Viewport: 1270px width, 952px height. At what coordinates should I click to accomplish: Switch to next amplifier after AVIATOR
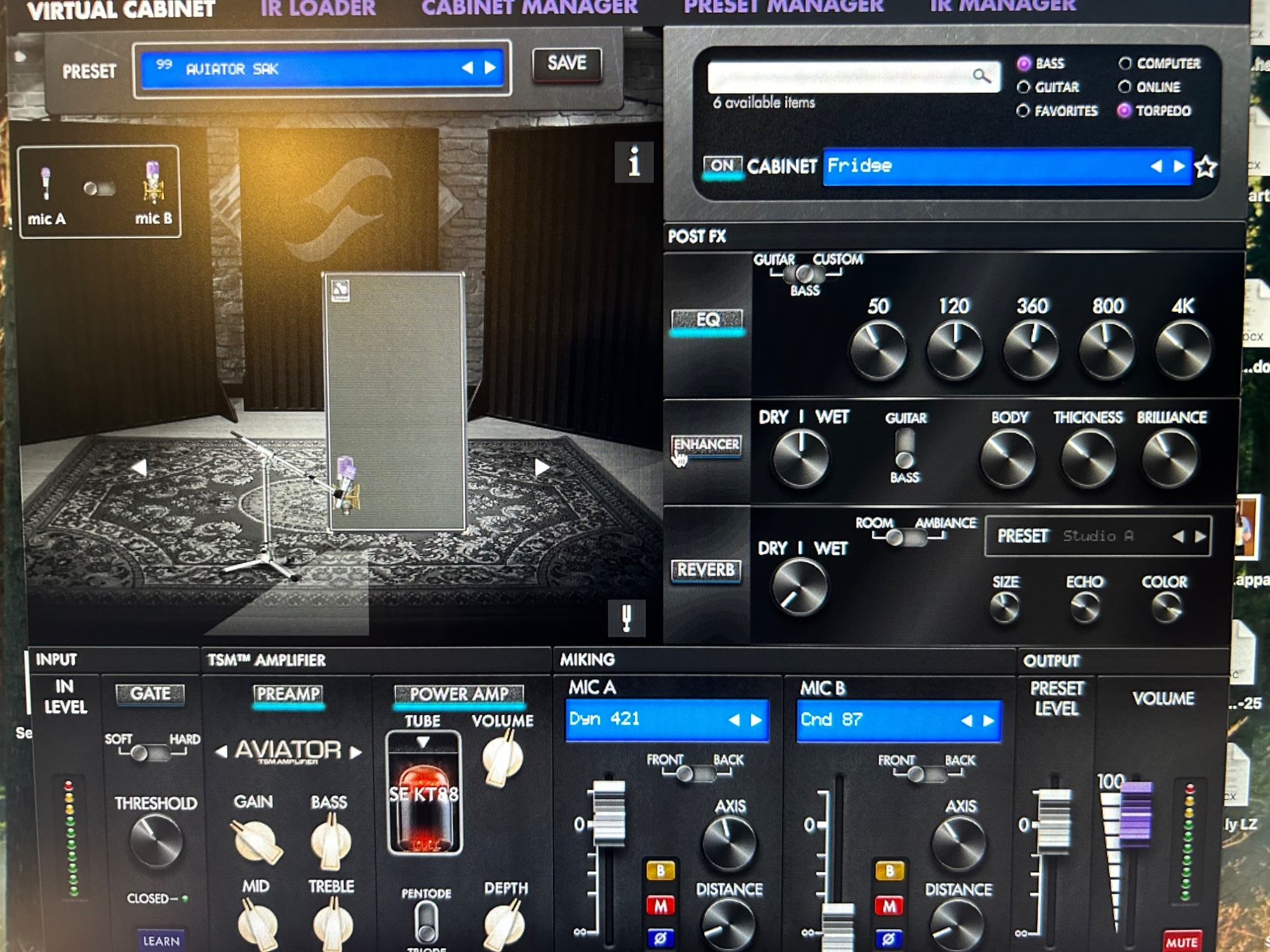pos(356,752)
